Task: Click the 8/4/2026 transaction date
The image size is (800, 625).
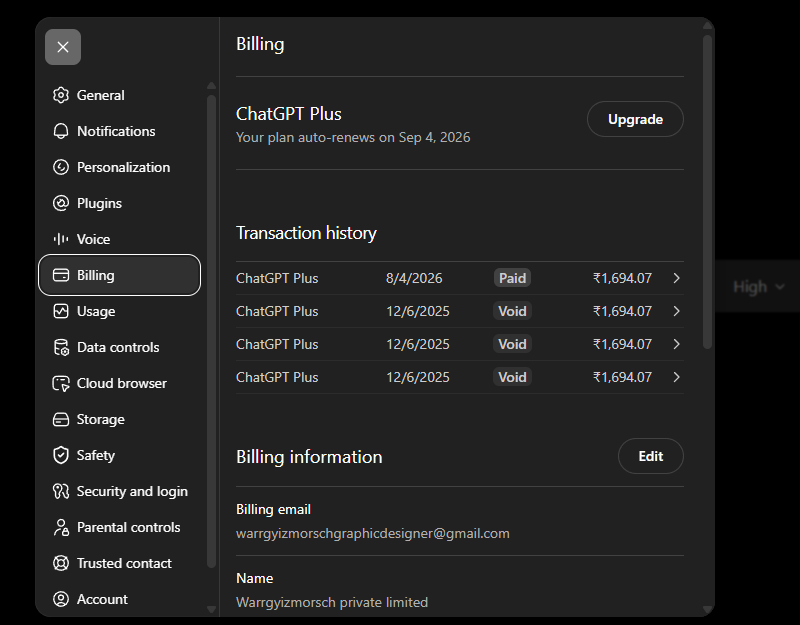Action: [x=414, y=278]
